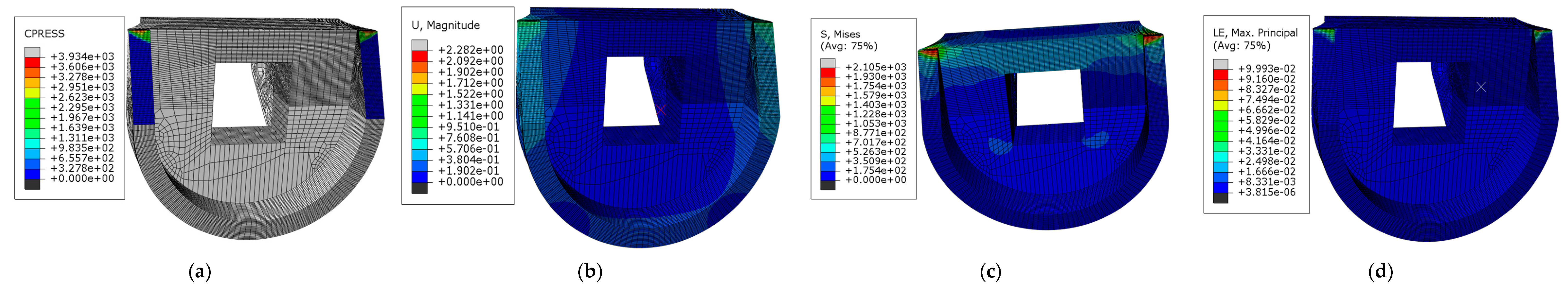The width and height of the screenshot is (1568, 288).
Task: Select the yellow swatch in S Mises legend
Action: click(x=828, y=100)
